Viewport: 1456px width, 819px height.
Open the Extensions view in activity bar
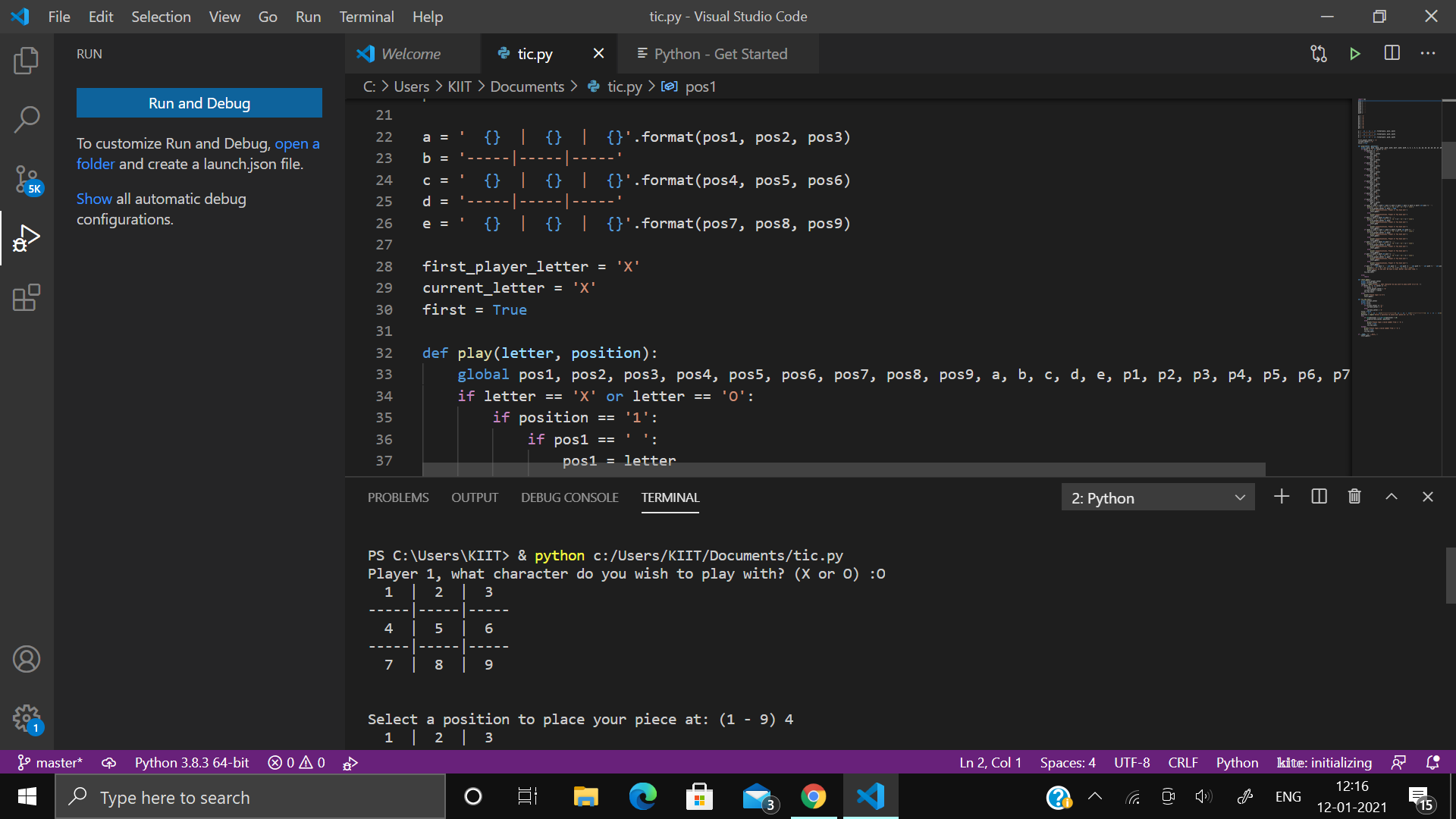pyautogui.click(x=27, y=298)
